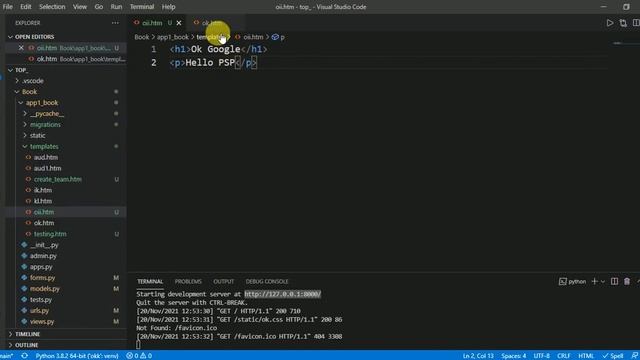Expand the static folder
The image size is (640, 360).
37,136
